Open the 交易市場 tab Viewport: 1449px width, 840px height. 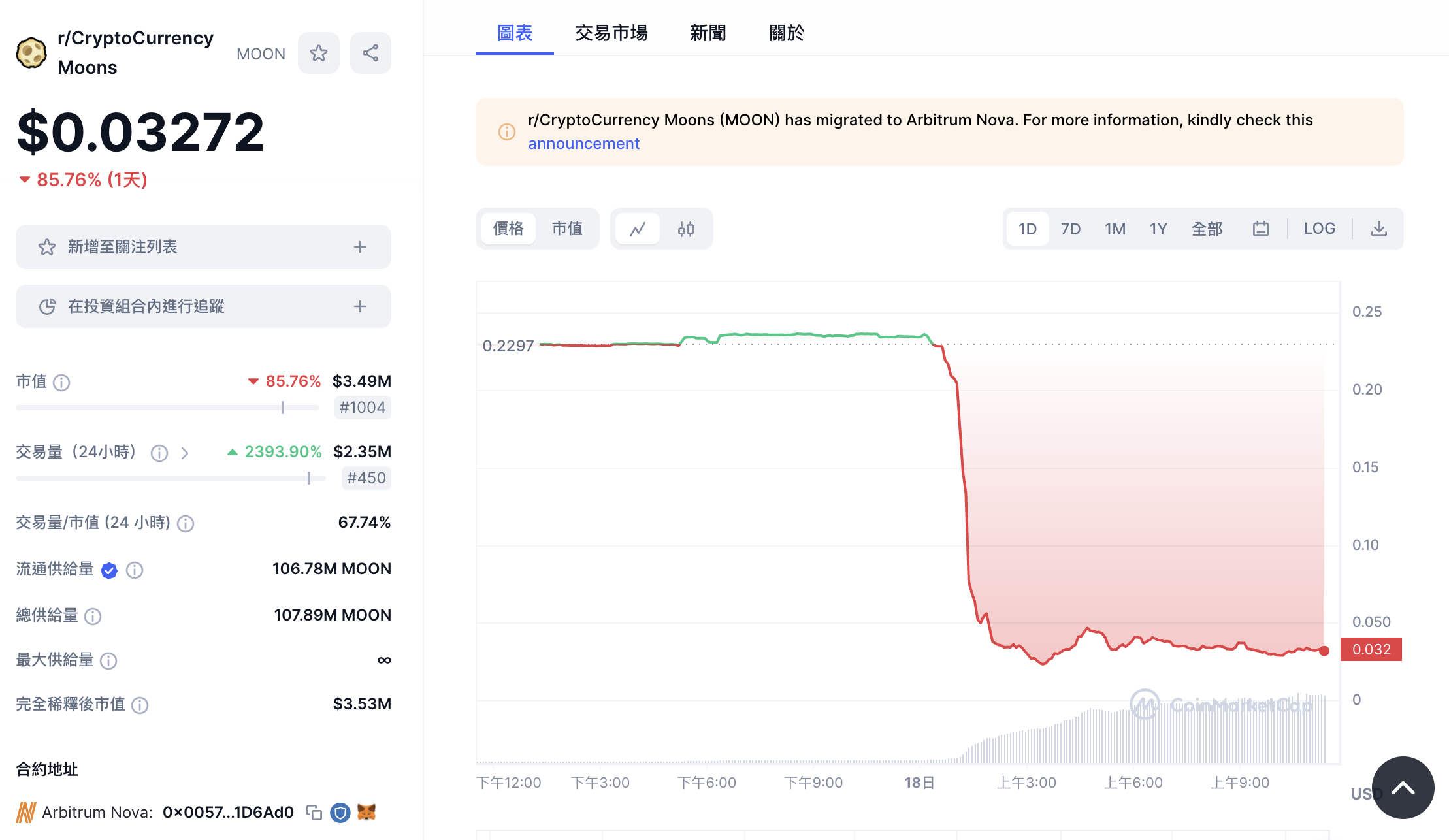coord(611,33)
